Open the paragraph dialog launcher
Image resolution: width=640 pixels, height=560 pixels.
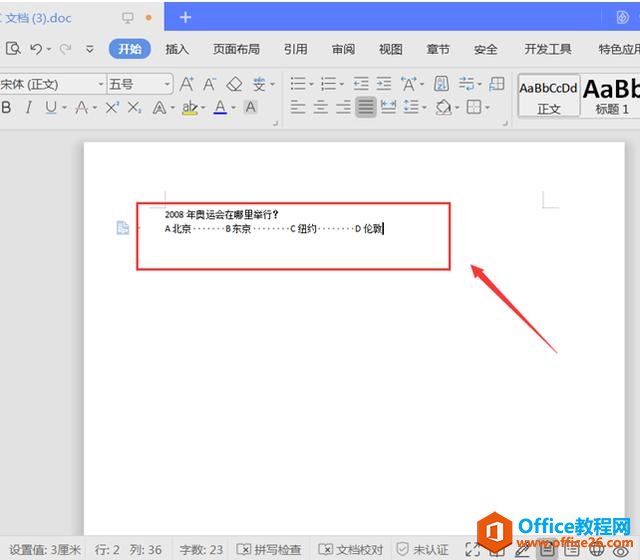click(505, 123)
